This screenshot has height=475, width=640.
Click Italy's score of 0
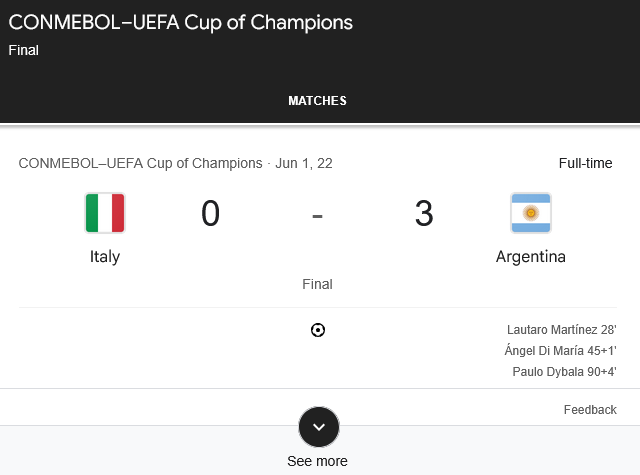pos(211,213)
